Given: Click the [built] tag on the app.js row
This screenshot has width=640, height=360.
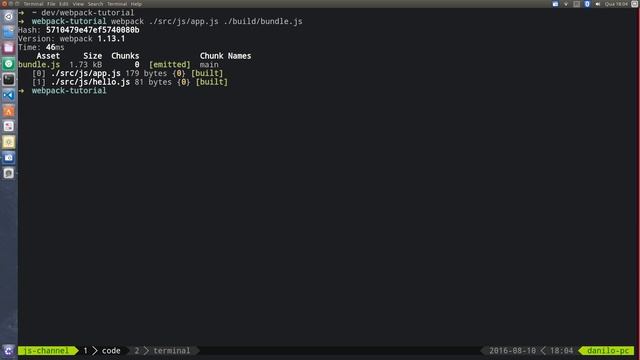Looking at the screenshot, I should pos(207,73).
